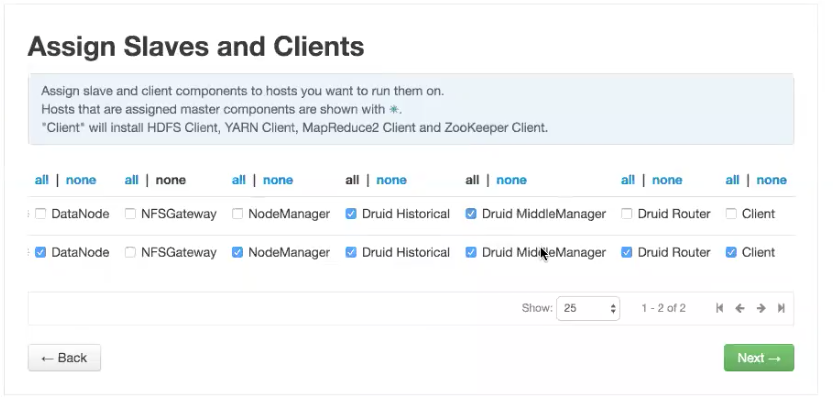Click 'none' above the Druid Historical column
Viewport: 833px width, 400px height.
pyautogui.click(x=392, y=180)
